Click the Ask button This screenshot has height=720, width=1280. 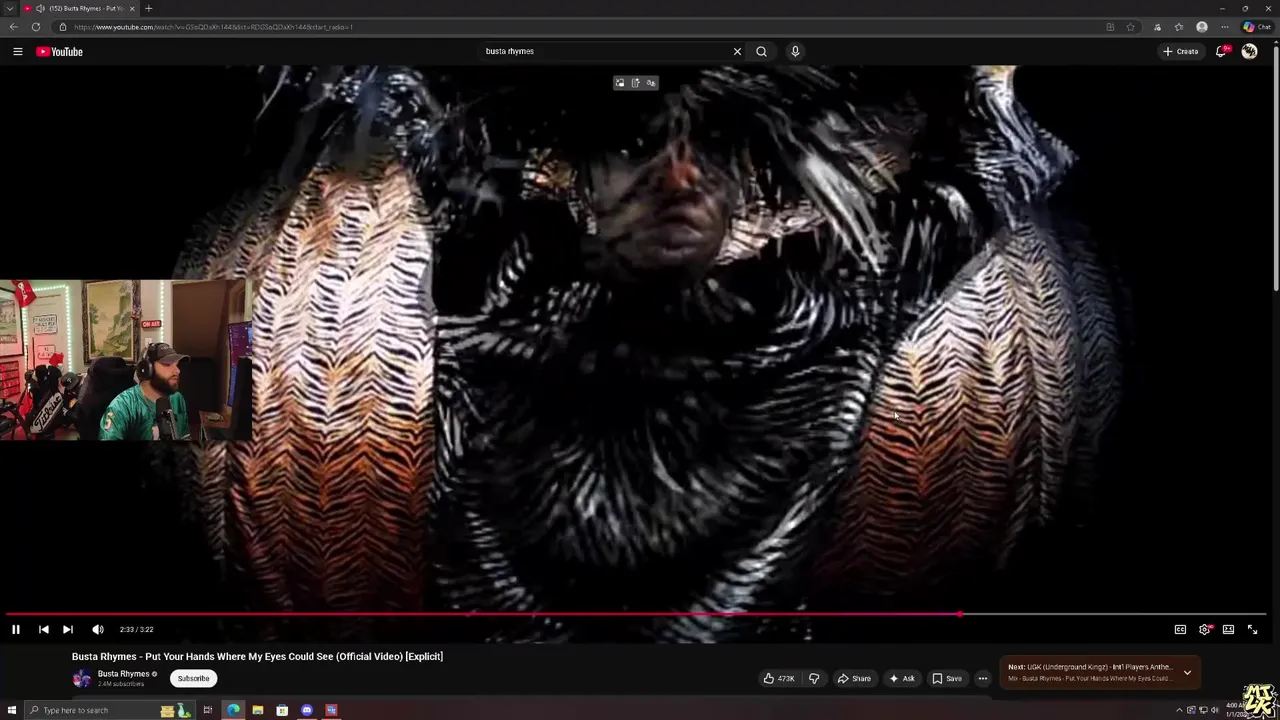pos(902,678)
